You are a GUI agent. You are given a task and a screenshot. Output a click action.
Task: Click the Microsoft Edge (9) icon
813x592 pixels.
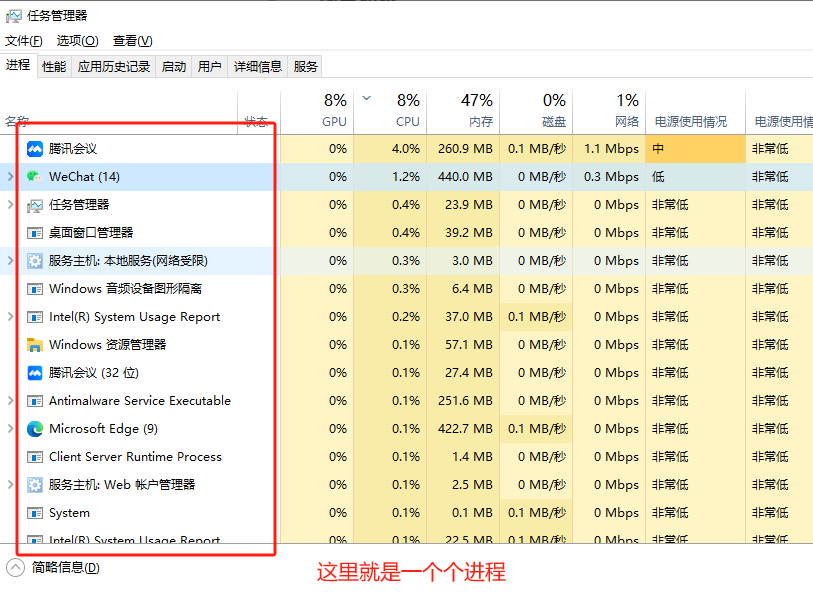tap(35, 429)
